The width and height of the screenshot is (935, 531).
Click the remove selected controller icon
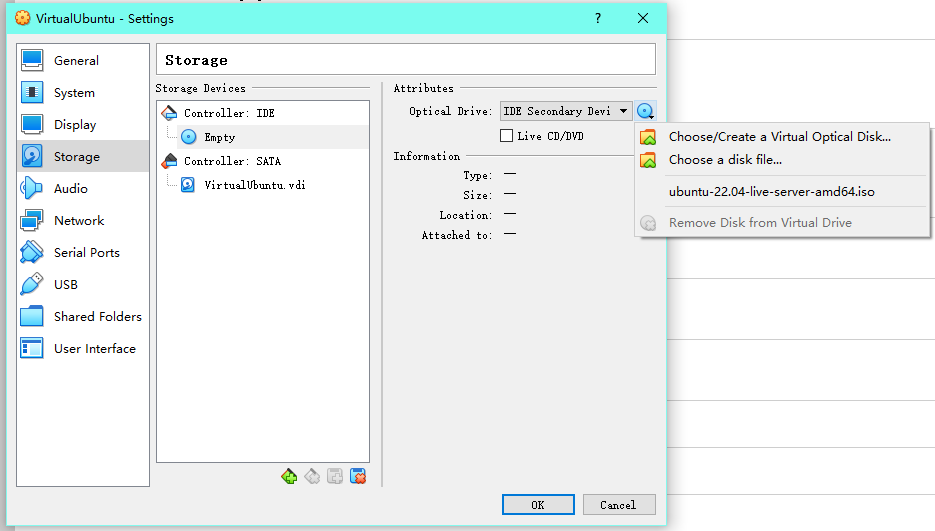click(x=312, y=476)
